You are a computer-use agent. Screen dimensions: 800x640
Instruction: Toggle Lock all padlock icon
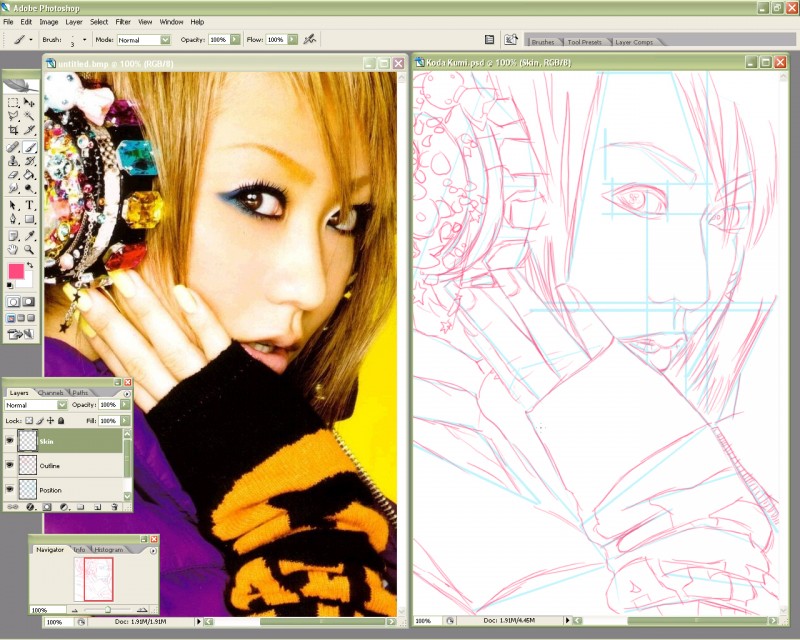pos(61,421)
